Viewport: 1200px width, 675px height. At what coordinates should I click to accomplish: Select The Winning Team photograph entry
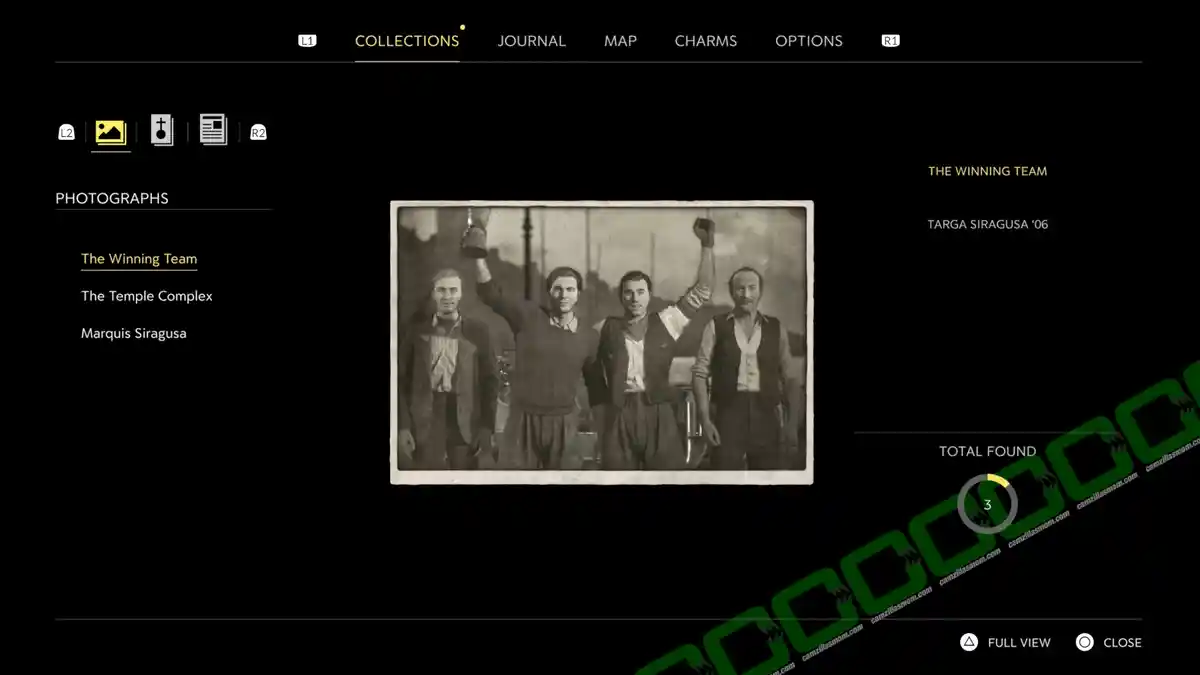(139, 259)
